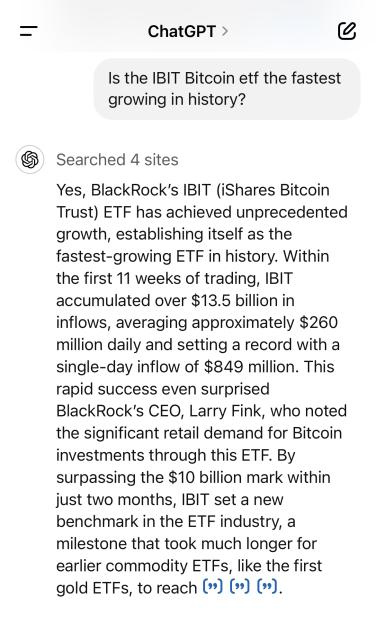Show sources under Searched 4 sites
376x625 pixels.
click(x=117, y=160)
